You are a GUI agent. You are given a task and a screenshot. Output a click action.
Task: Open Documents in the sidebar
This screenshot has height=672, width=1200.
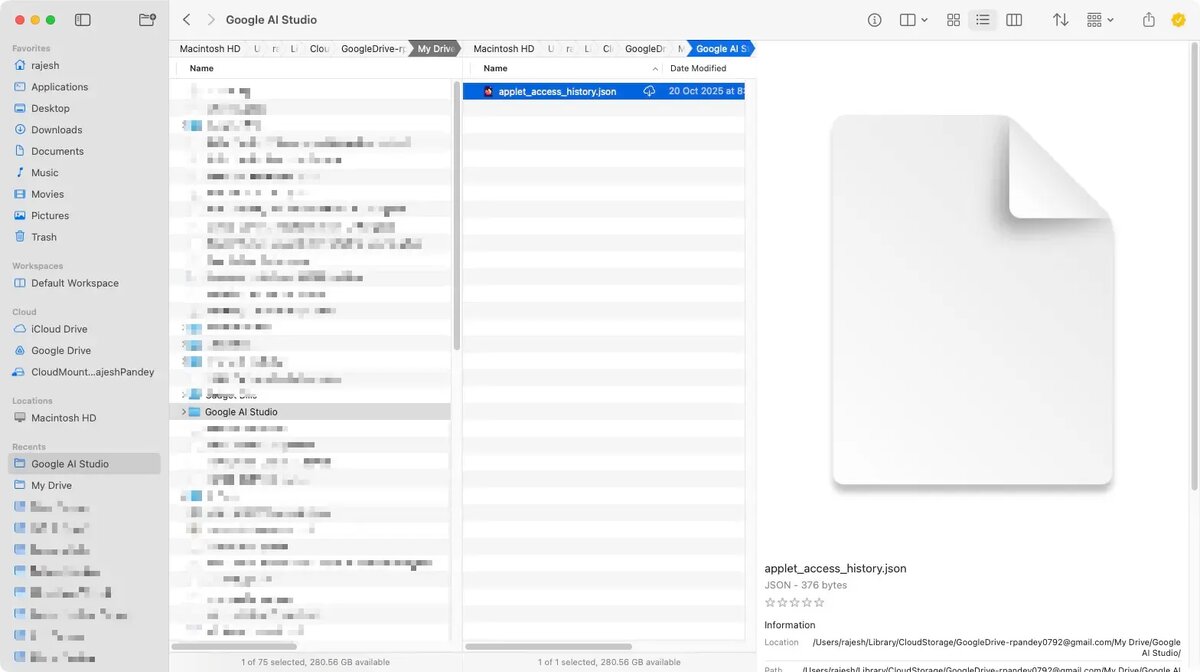point(57,151)
